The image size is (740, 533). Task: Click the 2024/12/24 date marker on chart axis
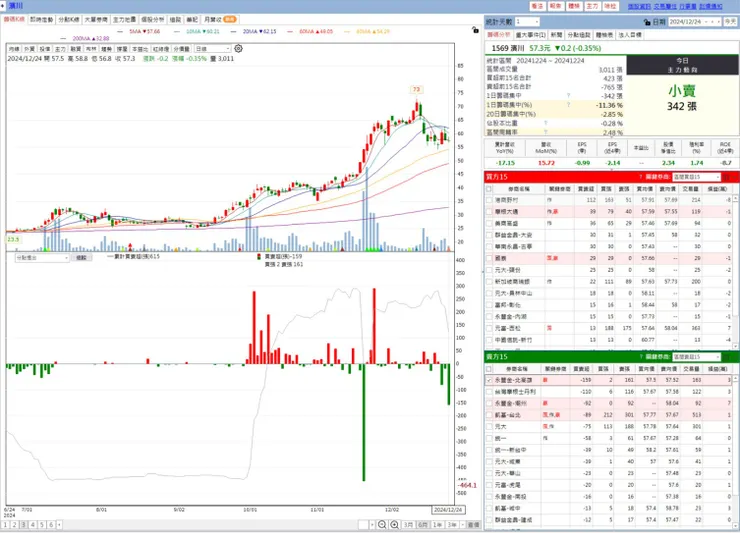(448, 510)
